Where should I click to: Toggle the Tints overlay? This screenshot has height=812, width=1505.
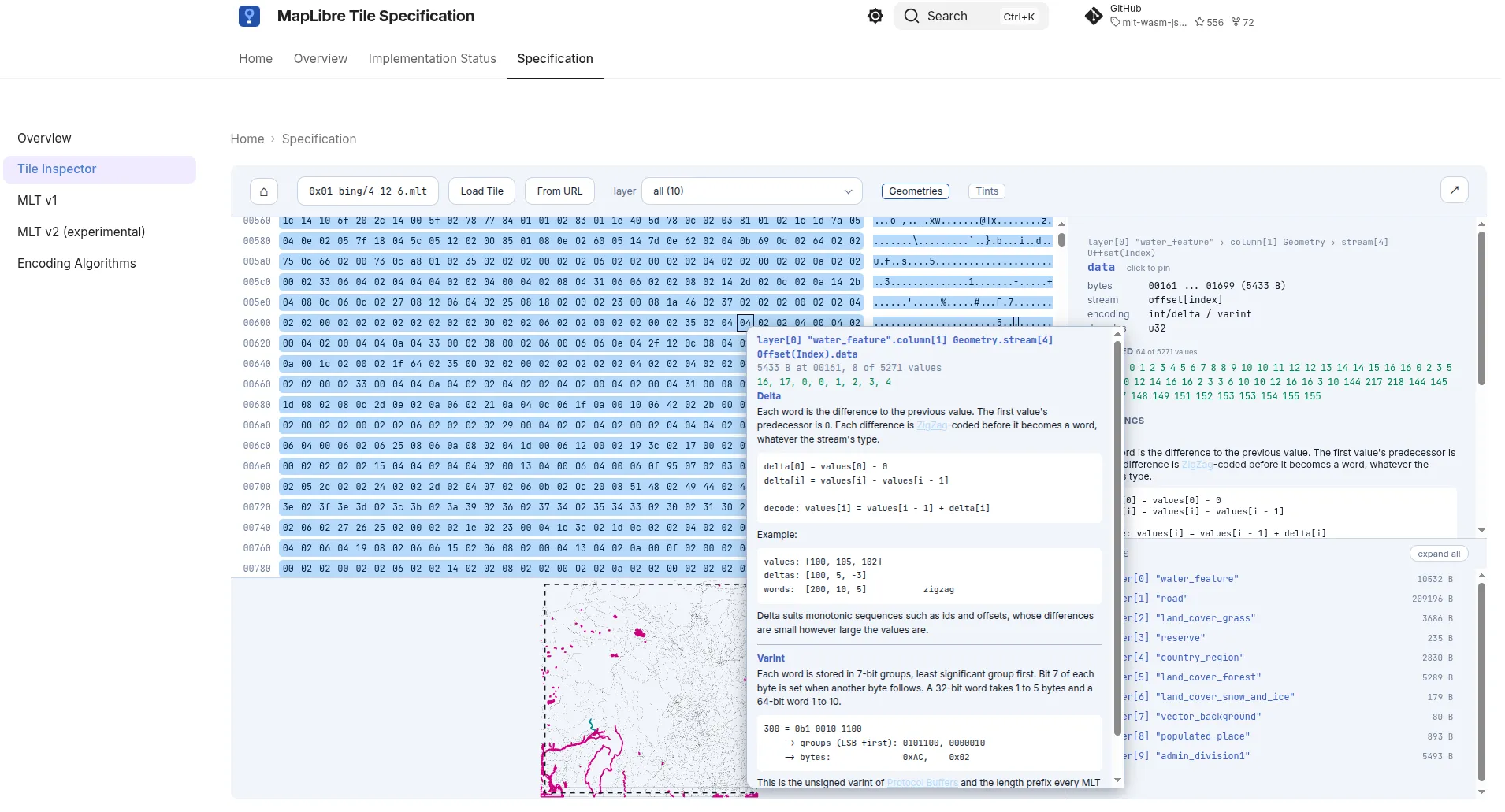coord(987,191)
